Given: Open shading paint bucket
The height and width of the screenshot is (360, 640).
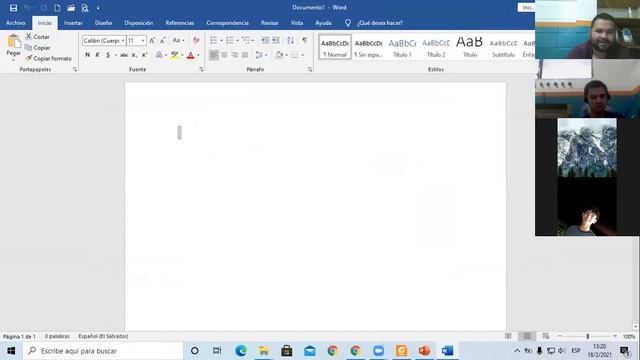Looking at the screenshot, I should click(279, 55).
